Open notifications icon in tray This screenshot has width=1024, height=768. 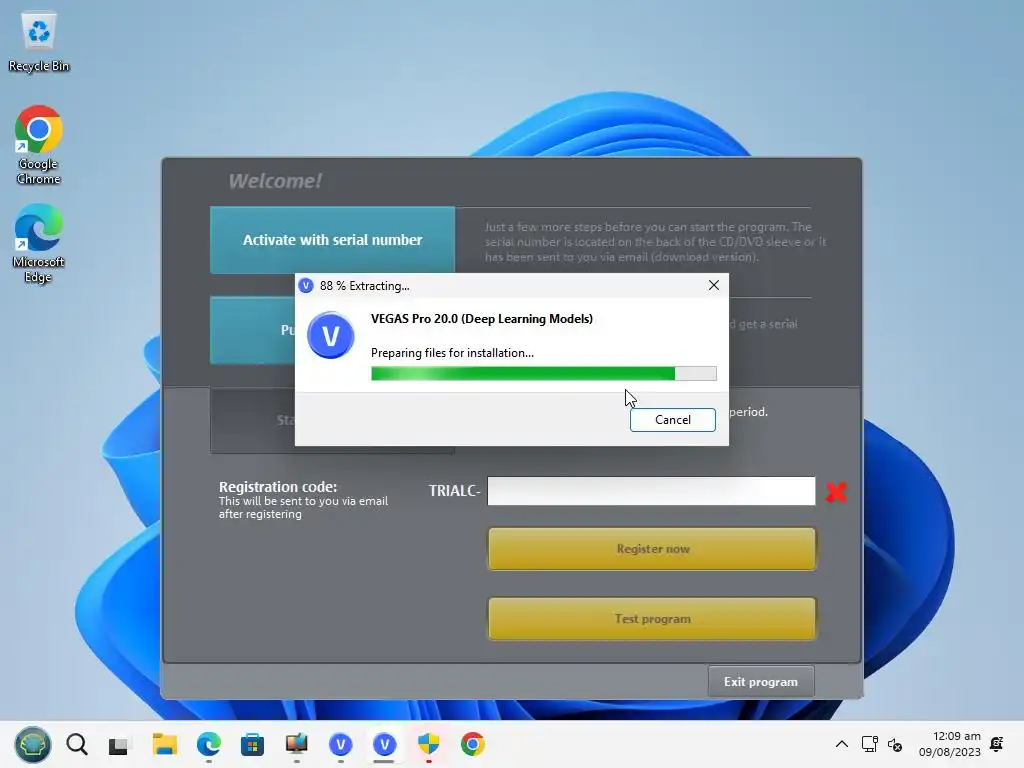pos(997,744)
